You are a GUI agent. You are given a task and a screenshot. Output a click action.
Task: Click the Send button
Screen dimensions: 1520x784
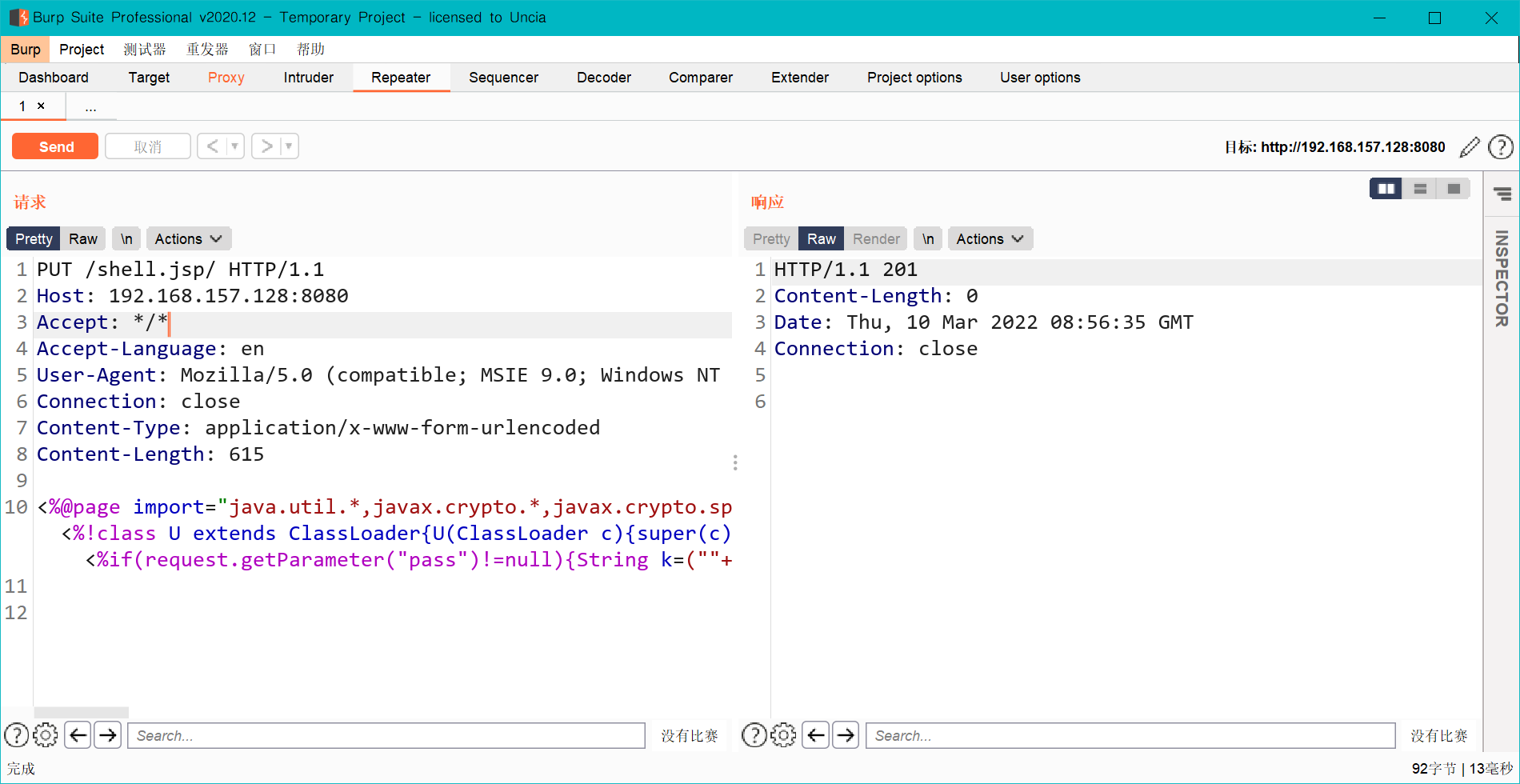coord(56,146)
